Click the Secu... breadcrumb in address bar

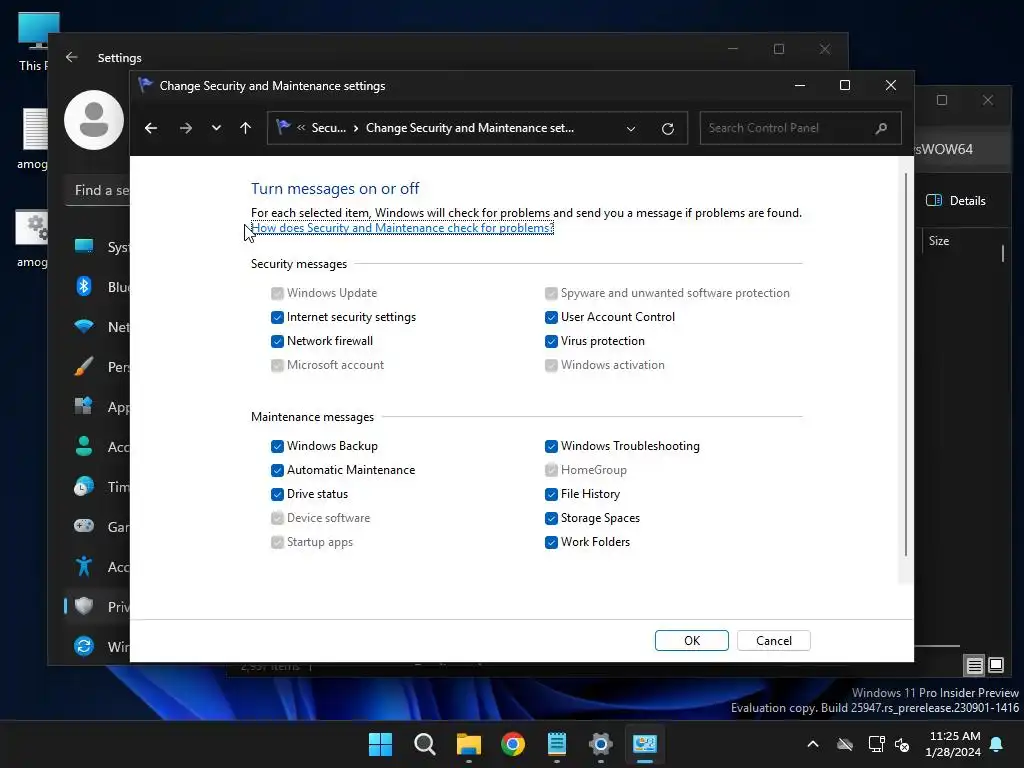[x=328, y=128]
